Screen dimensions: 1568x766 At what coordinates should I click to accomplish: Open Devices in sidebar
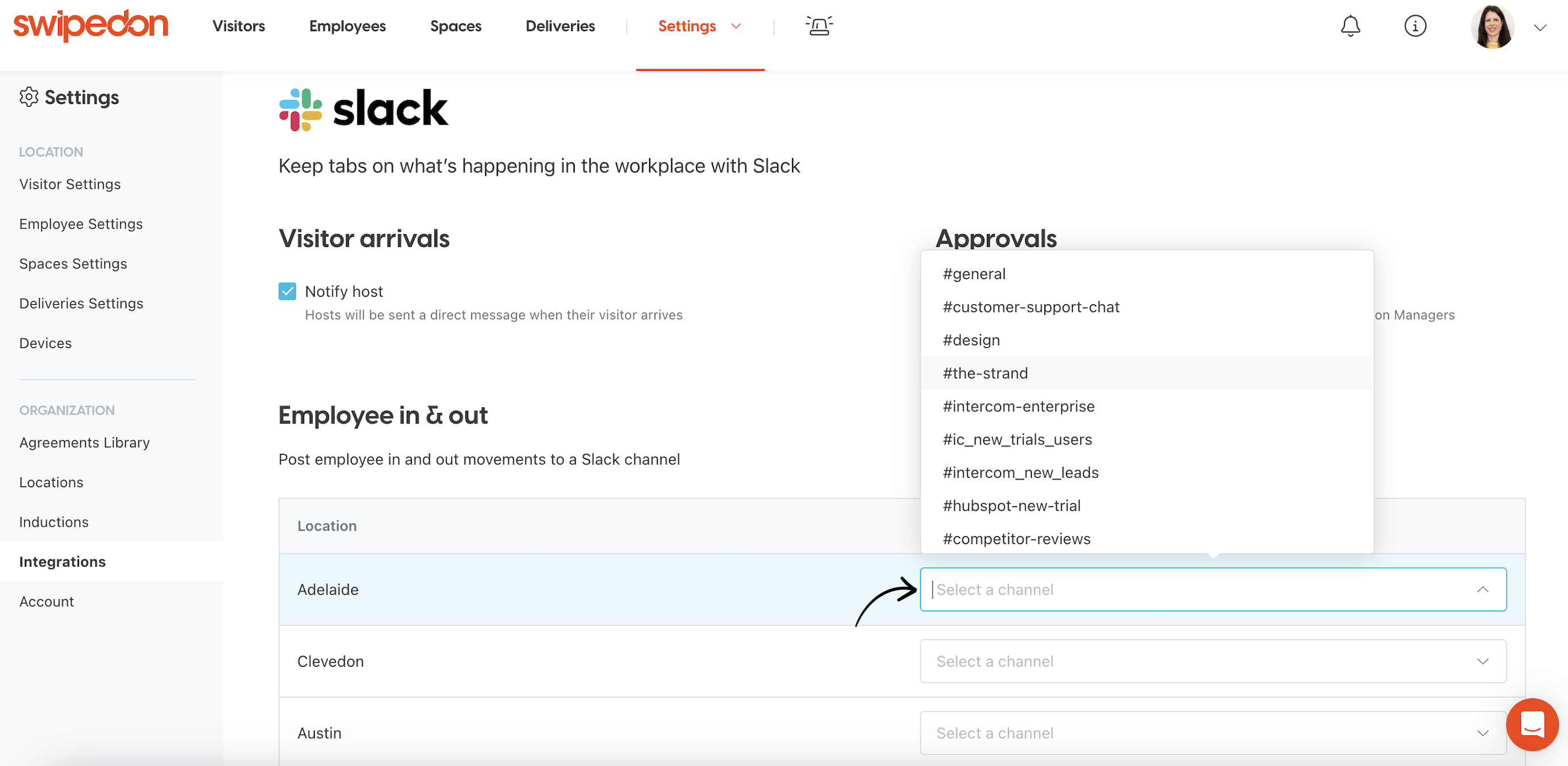click(45, 343)
